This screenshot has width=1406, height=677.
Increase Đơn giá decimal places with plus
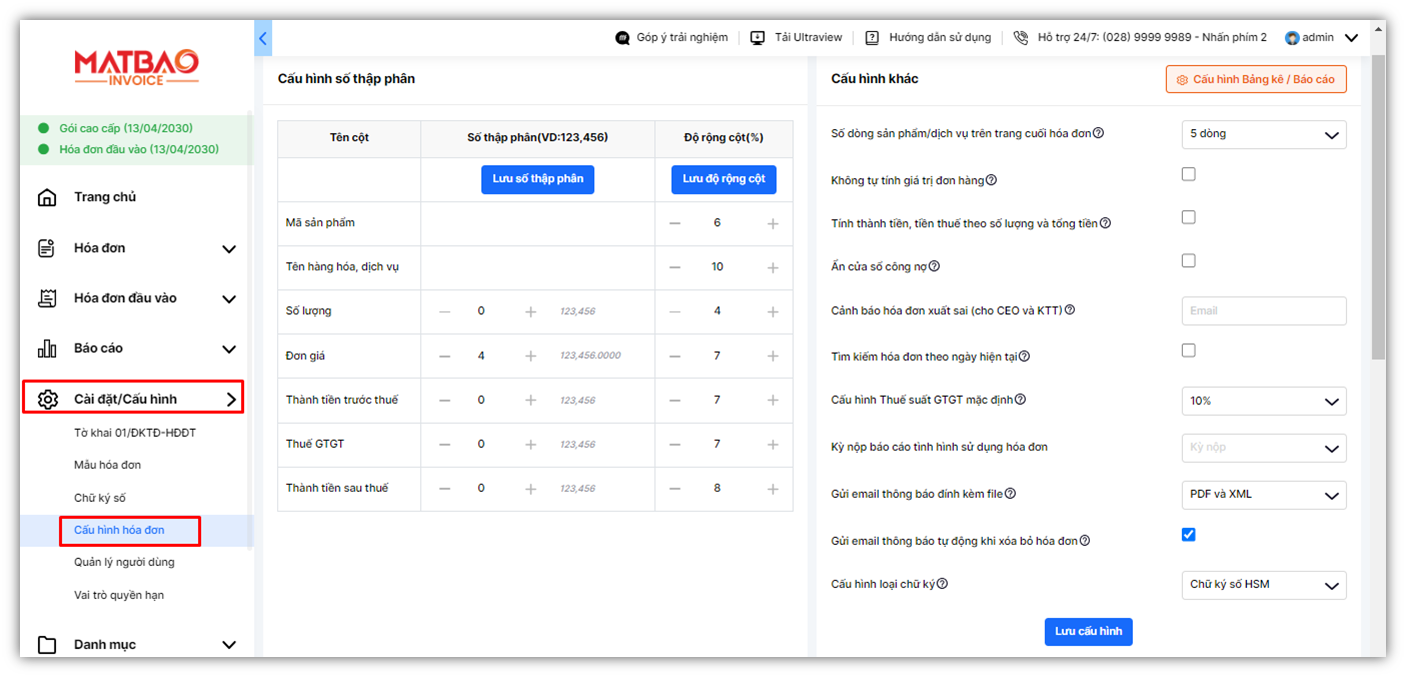coord(531,356)
